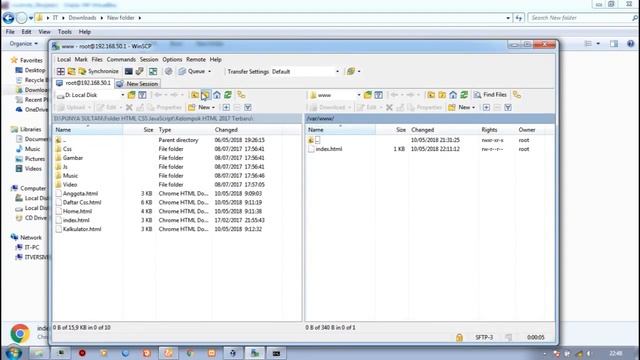
Task: Select Home.html file
Action: (77, 211)
